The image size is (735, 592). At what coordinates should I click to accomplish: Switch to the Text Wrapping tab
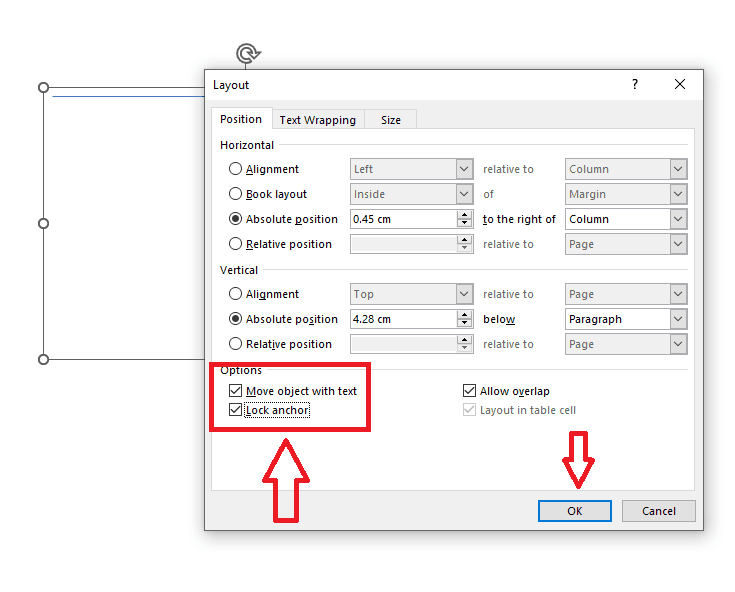317,120
